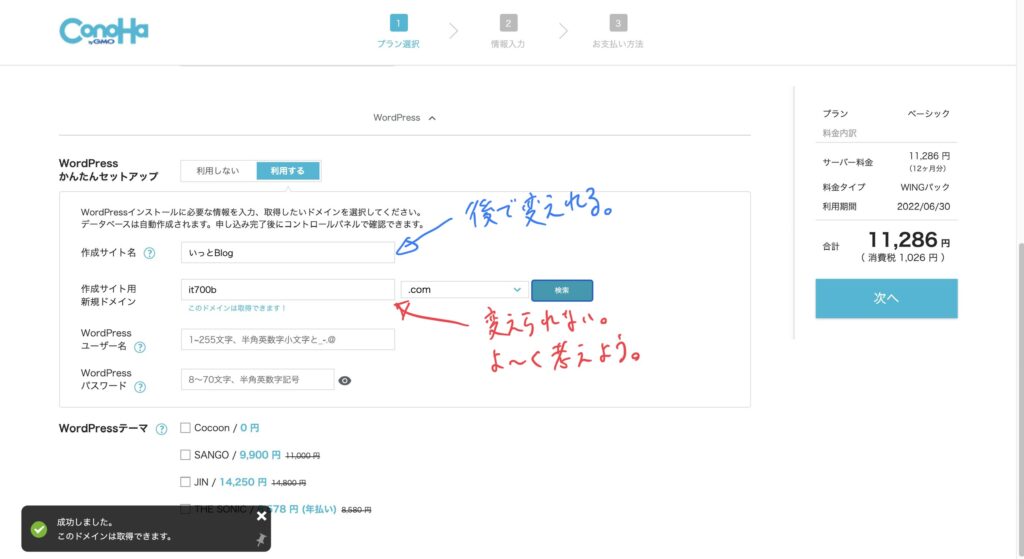The width and height of the screenshot is (1024, 559).
Task: Pin the success notification toast
Action: [x=261, y=539]
